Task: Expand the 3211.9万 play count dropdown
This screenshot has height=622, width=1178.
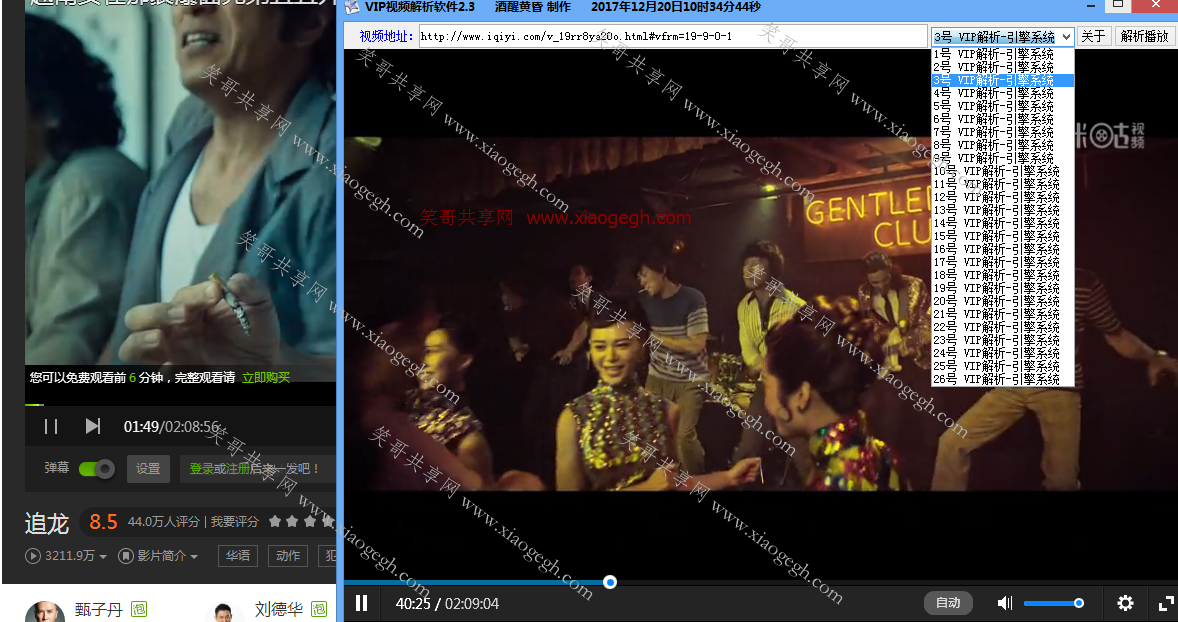Action: (103, 557)
